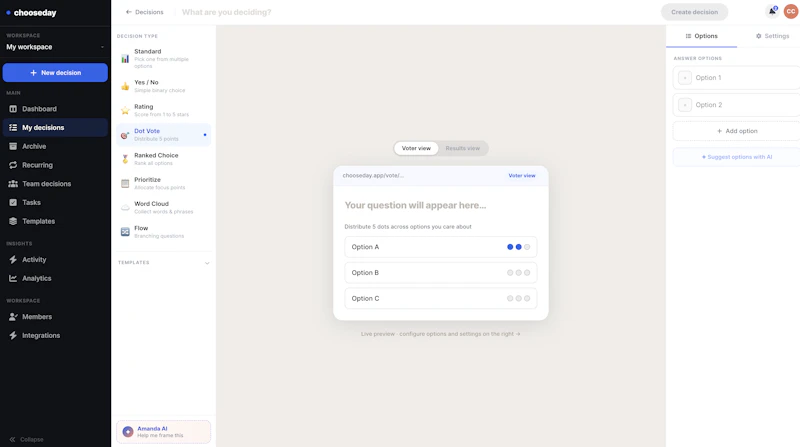Open the Analytics page
Image resolution: width=800 pixels, height=447 pixels.
pyautogui.click(x=55, y=278)
